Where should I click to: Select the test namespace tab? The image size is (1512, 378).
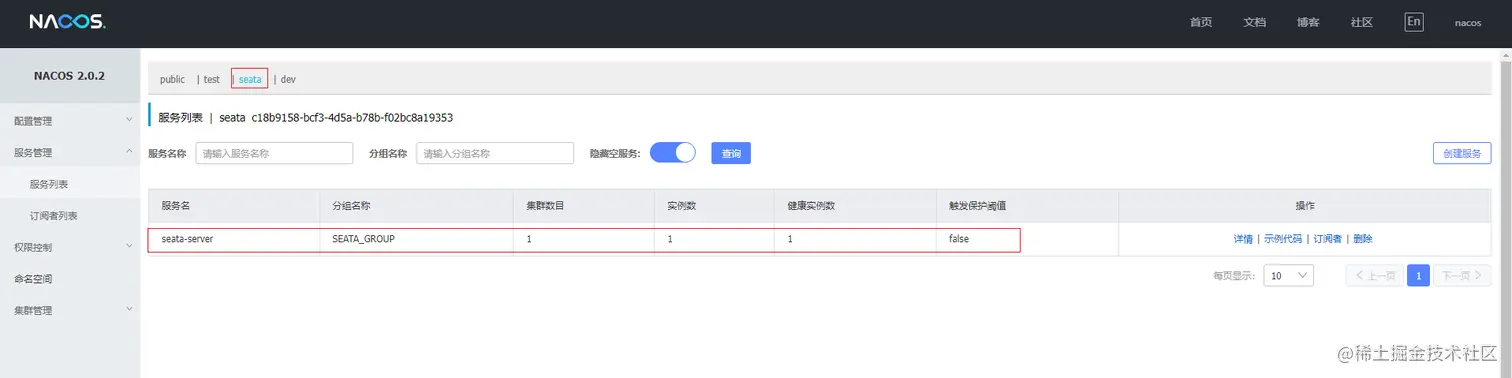point(211,79)
